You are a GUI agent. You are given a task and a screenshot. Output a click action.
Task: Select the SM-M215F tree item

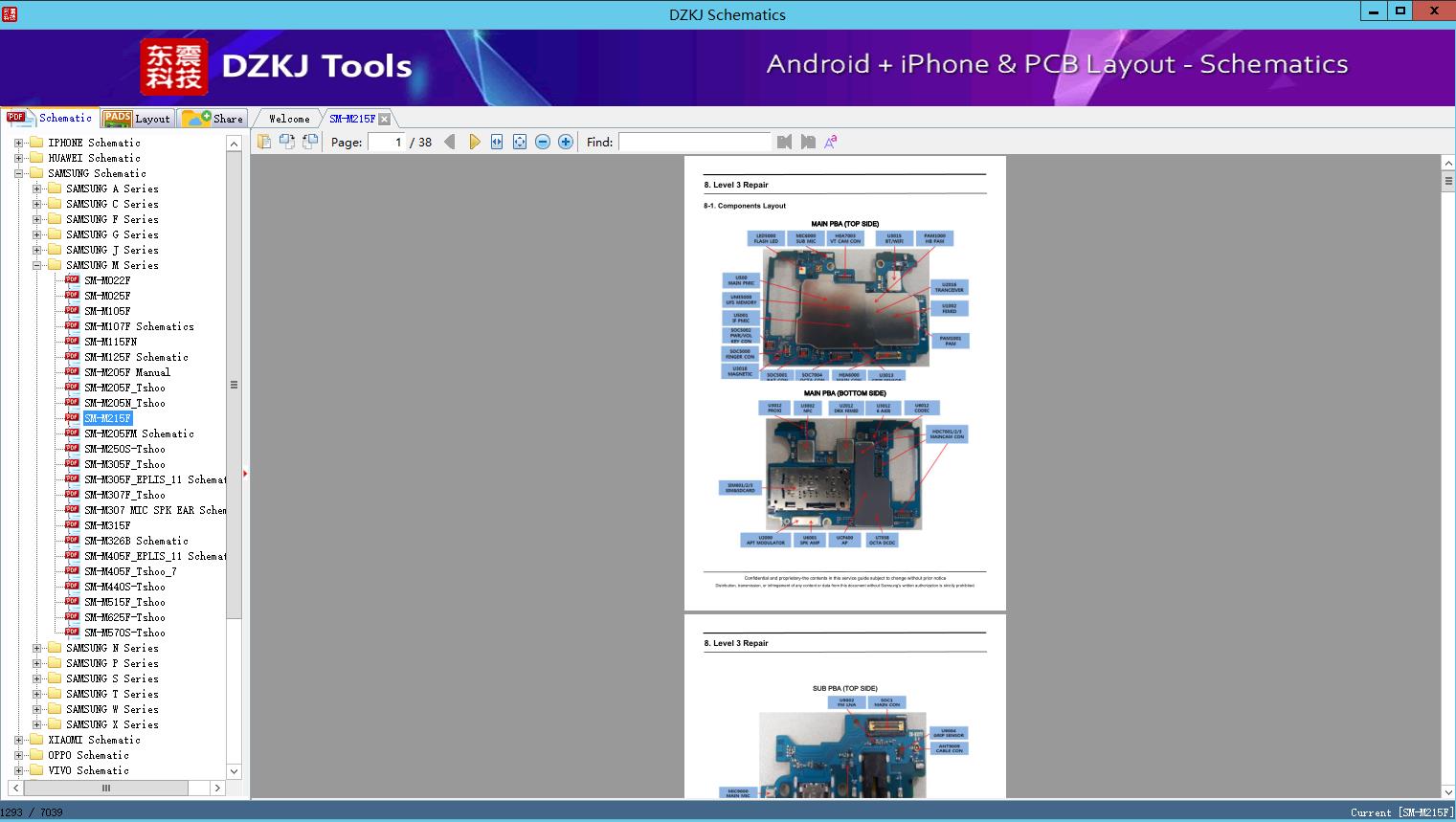tap(107, 418)
